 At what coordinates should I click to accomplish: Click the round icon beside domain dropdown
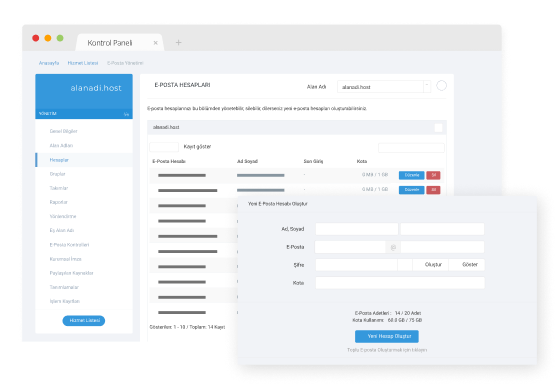pos(441,85)
